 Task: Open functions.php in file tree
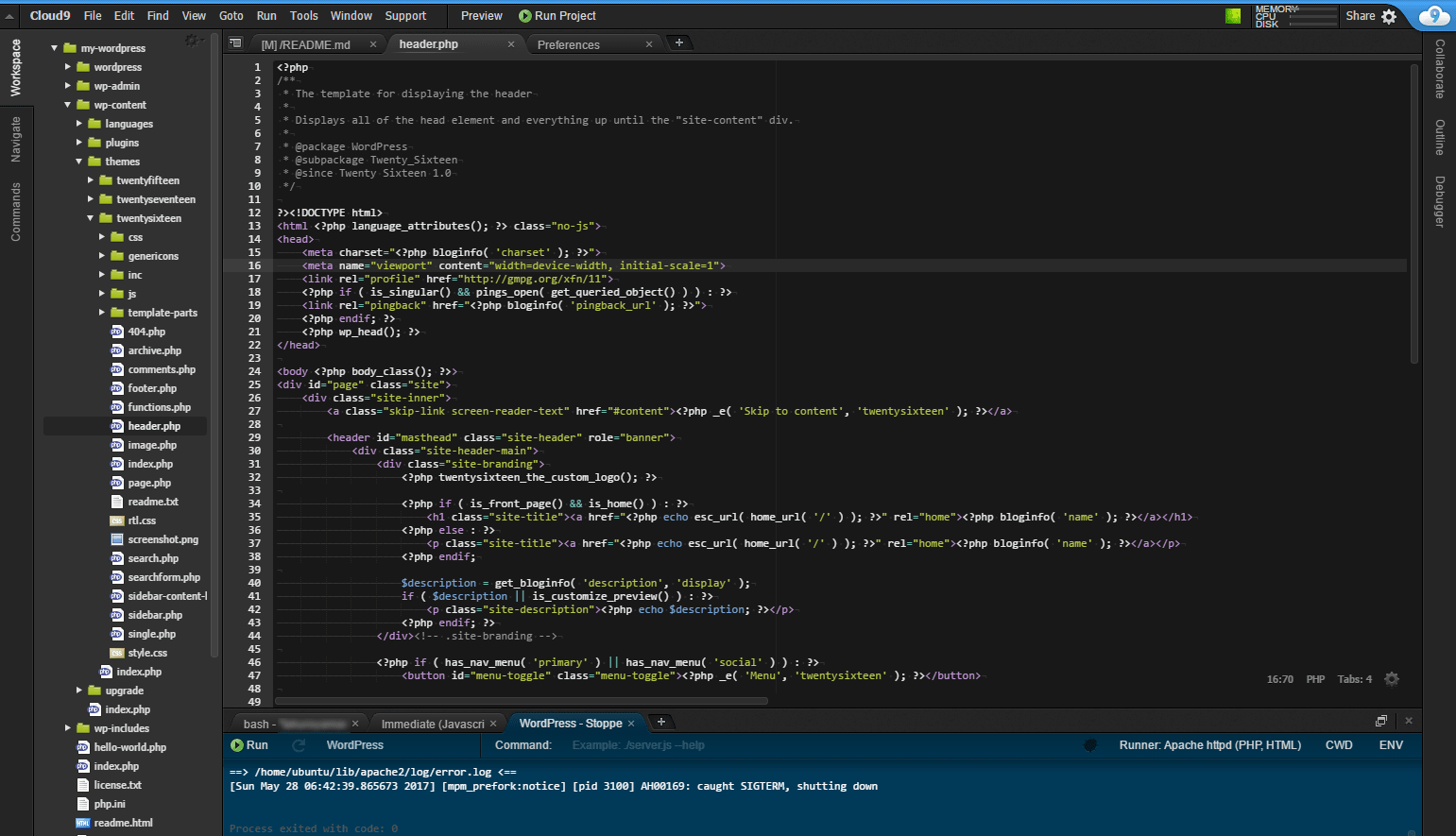[x=159, y=407]
